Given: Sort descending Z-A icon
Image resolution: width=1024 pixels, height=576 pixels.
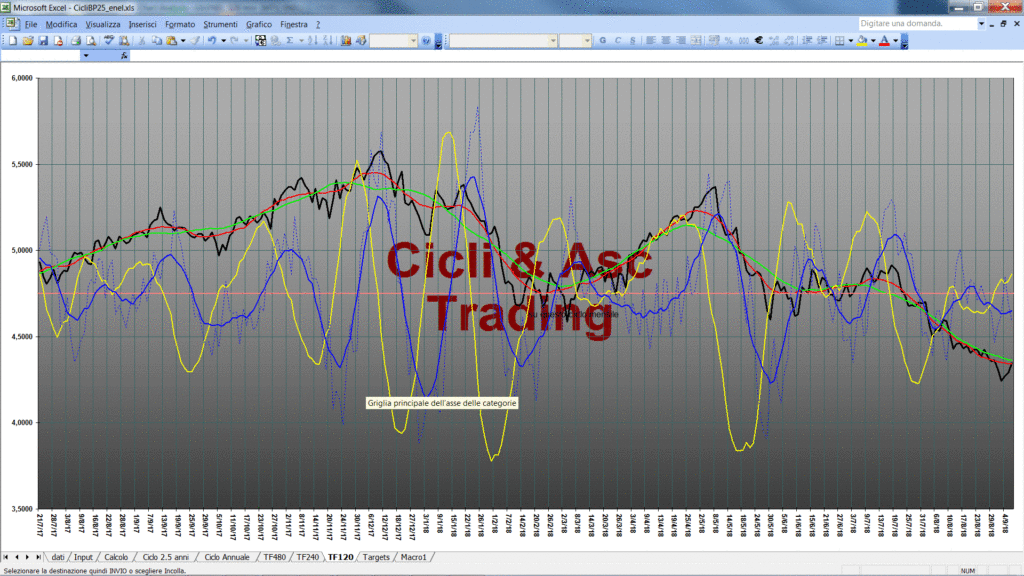Looking at the screenshot, I should pos(328,40).
